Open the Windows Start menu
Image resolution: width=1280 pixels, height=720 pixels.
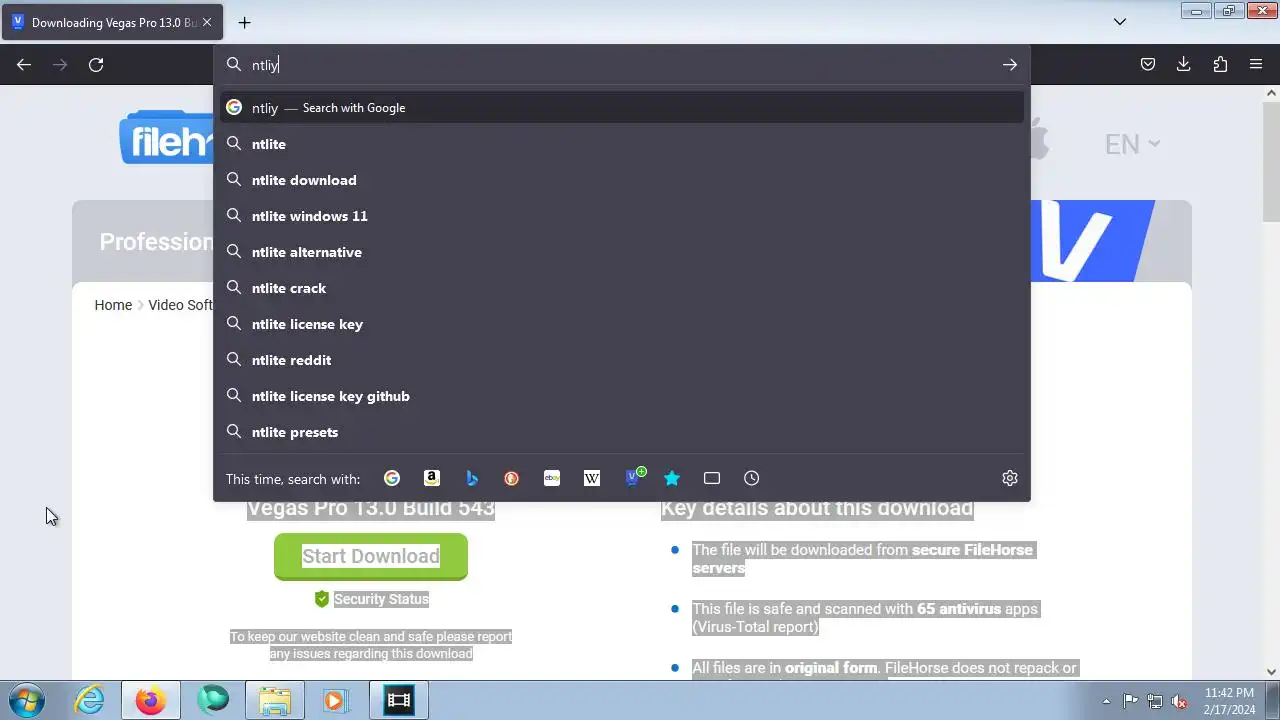coord(27,700)
